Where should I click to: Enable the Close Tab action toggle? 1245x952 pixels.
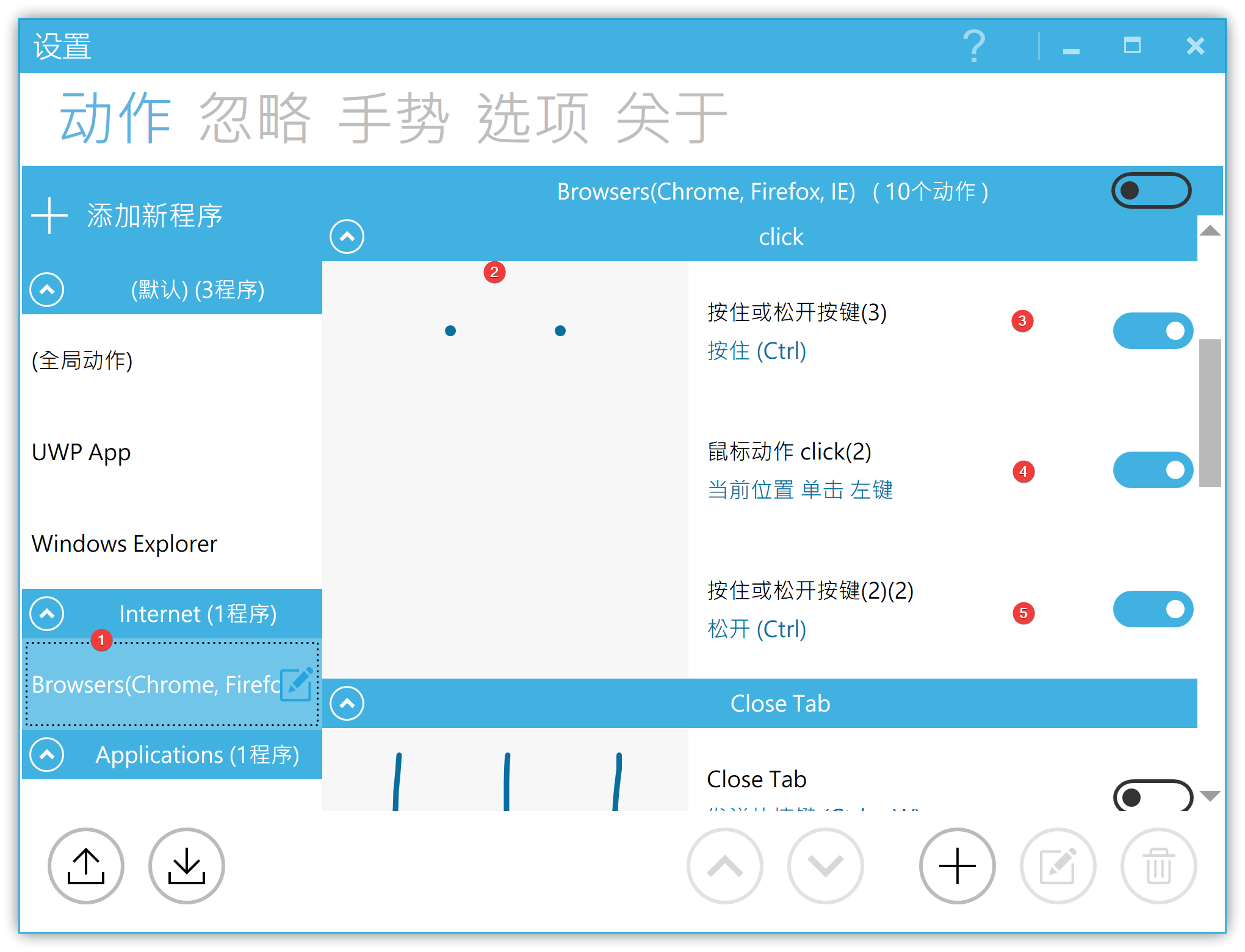(x=1152, y=796)
